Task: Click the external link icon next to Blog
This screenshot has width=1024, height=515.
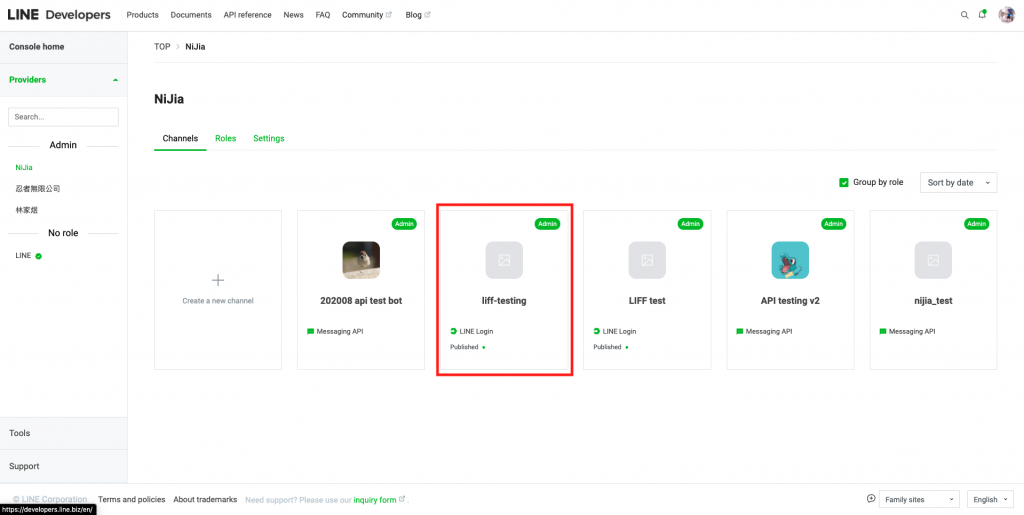Action: pos(428,15)
